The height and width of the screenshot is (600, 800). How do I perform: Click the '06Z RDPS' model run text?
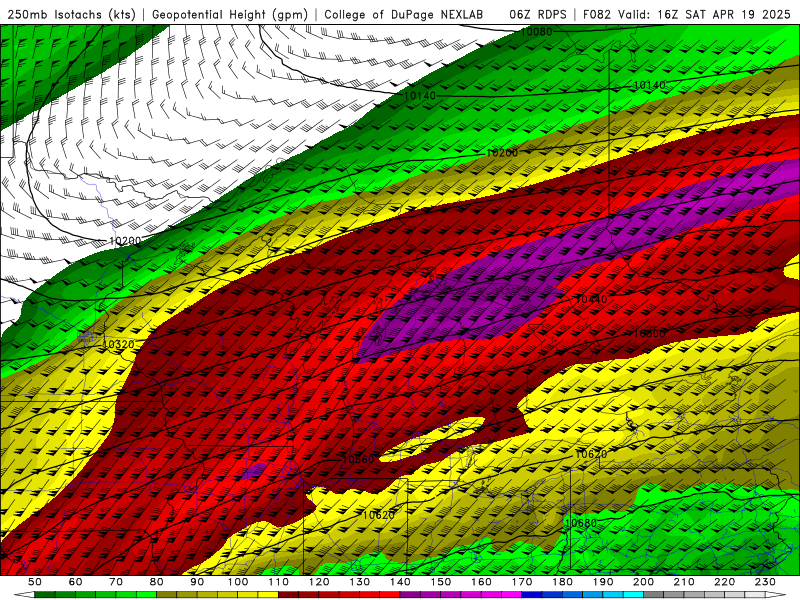538,14
